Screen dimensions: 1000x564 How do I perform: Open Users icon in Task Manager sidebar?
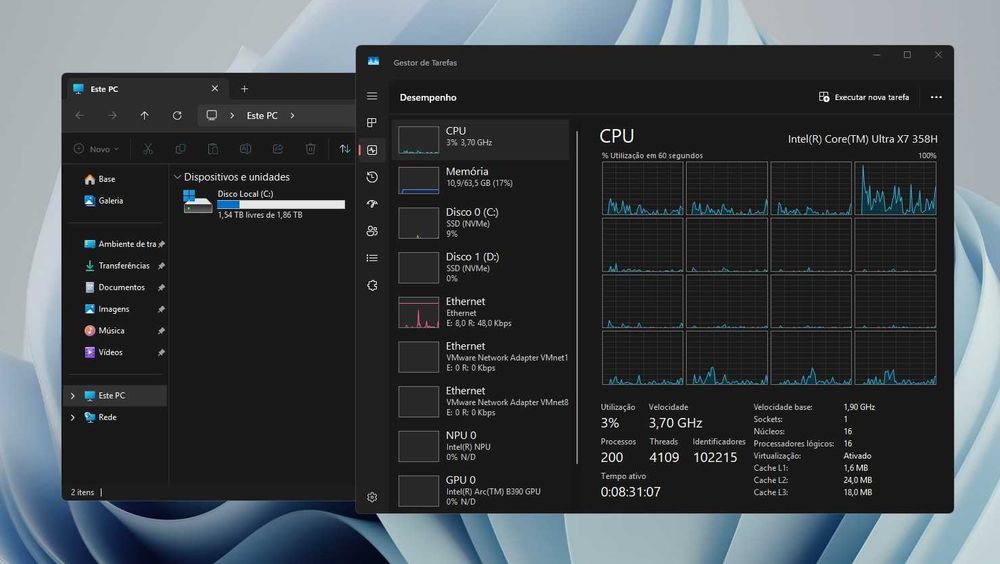372,231
